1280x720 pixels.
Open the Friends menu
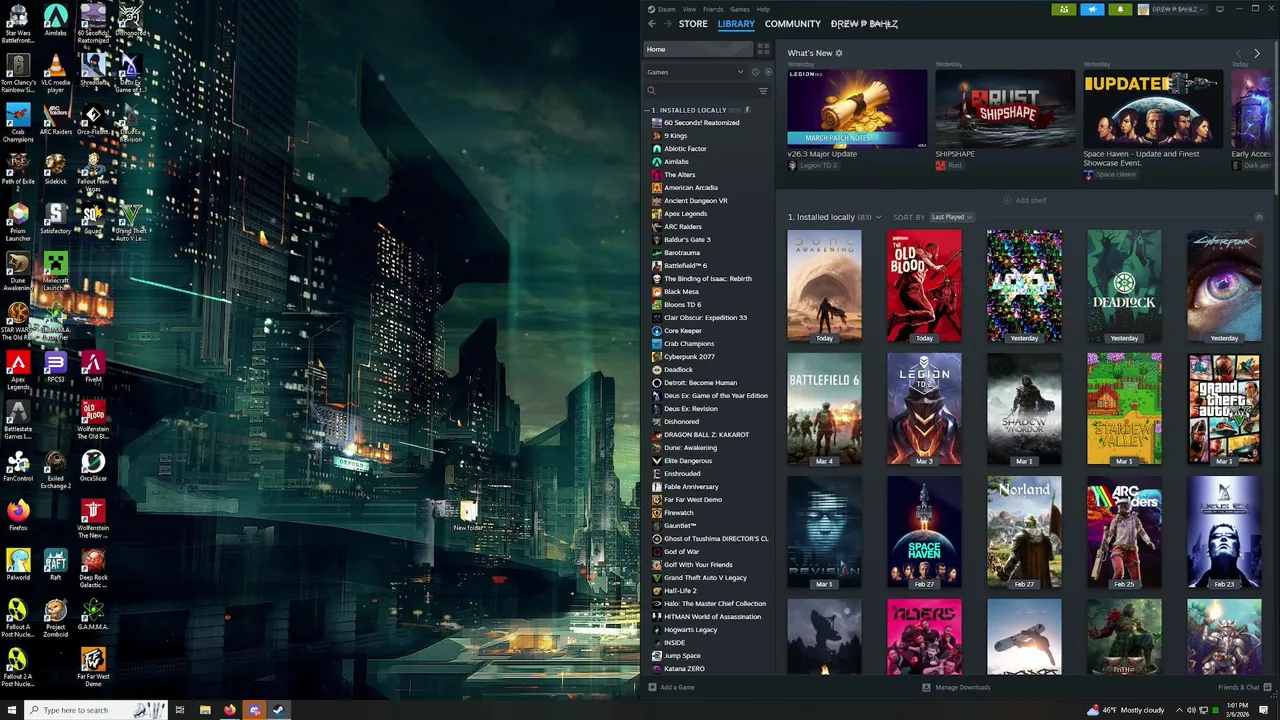coord(713,9)
